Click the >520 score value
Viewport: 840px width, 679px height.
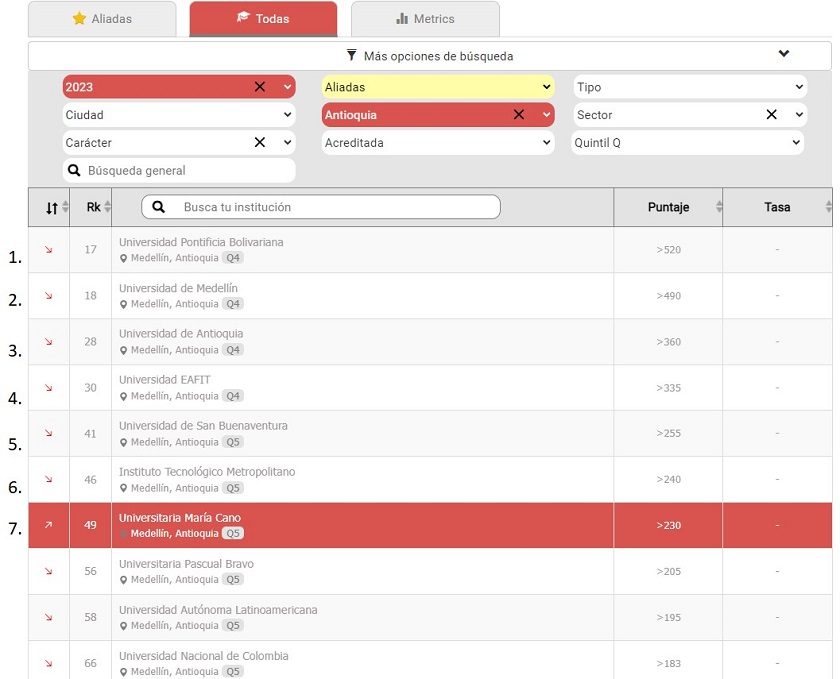(669, 250)
